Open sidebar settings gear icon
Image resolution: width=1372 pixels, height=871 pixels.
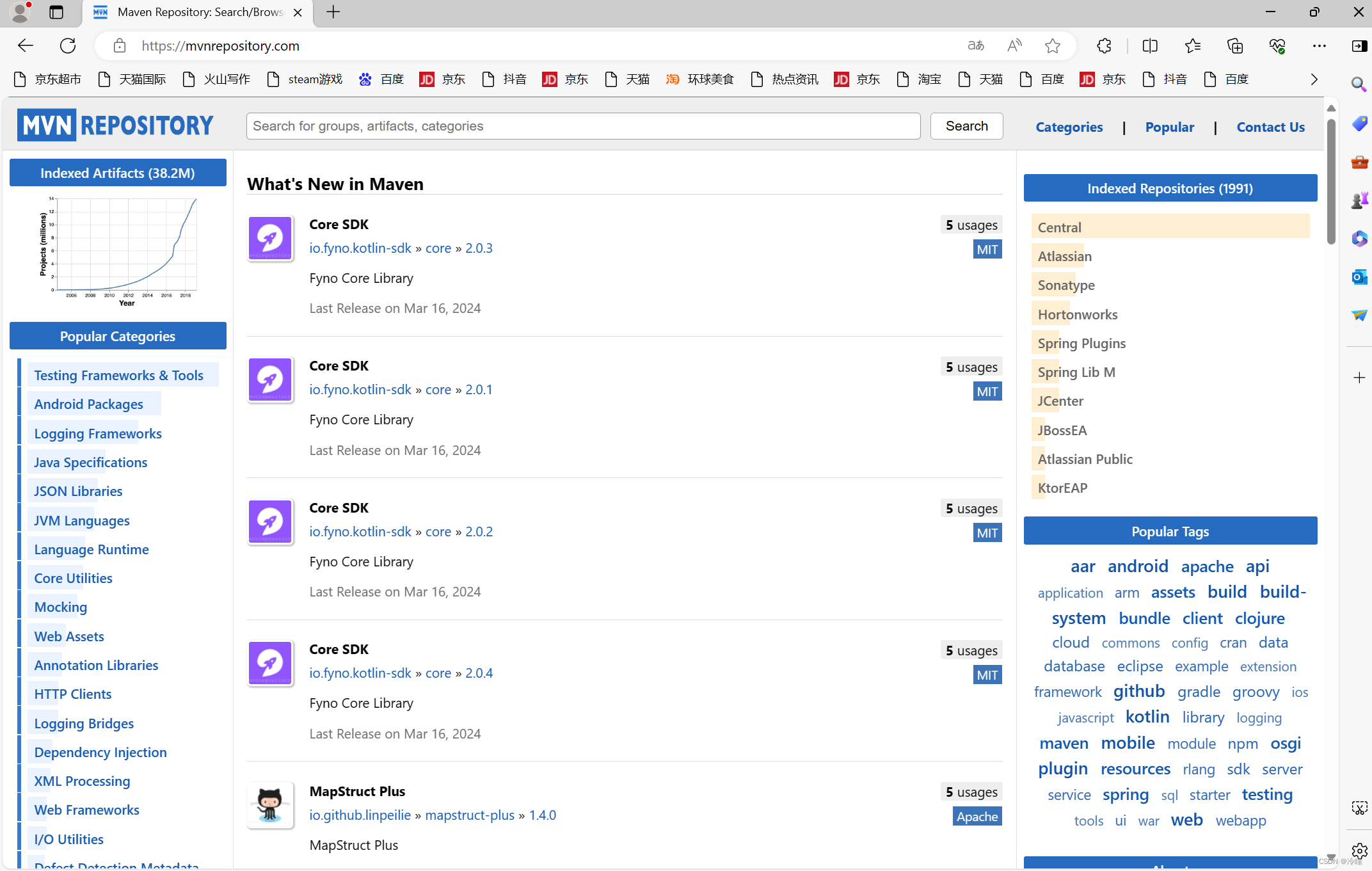click(1359, 851)
